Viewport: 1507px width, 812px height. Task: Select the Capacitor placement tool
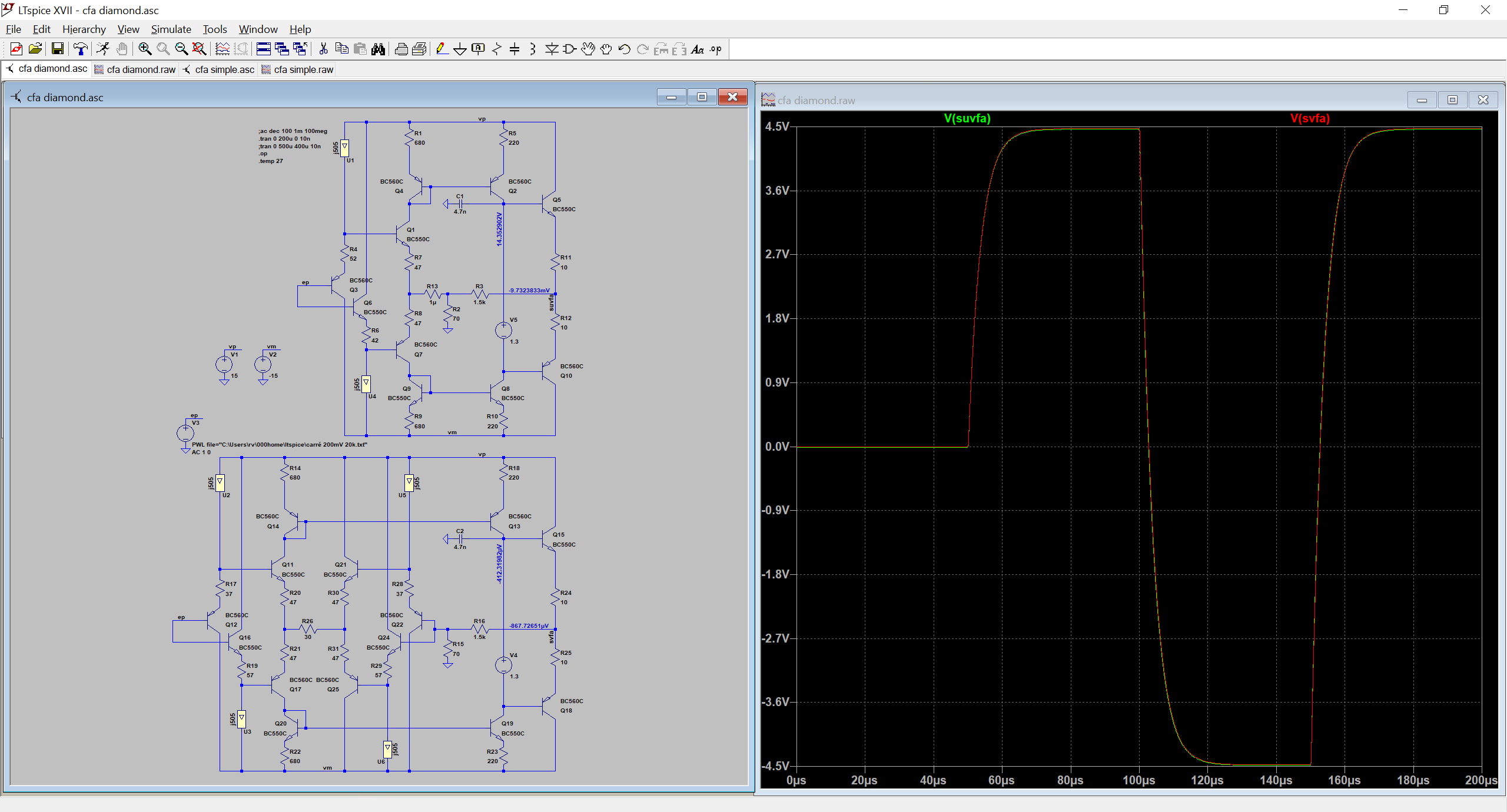(x=514, y=49)
